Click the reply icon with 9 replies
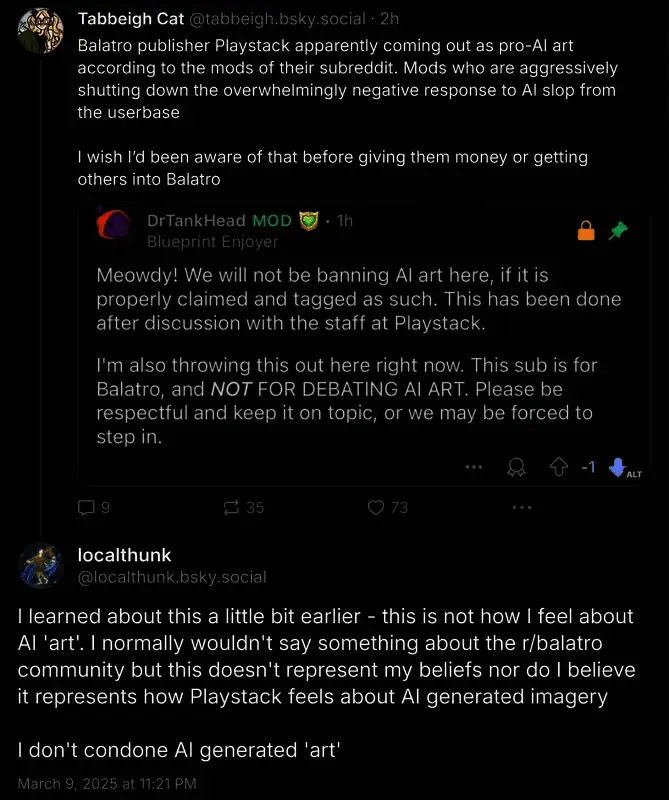The width and height of the screenshot is (669, 800). coord(86,507)
